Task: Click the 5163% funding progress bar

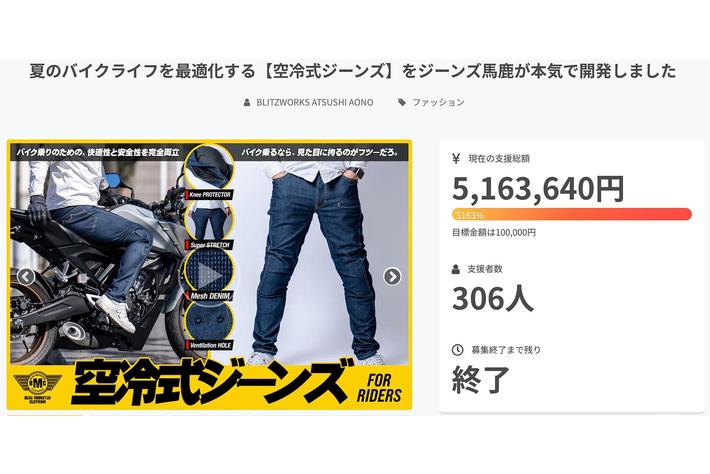Action: pos(571,214)
